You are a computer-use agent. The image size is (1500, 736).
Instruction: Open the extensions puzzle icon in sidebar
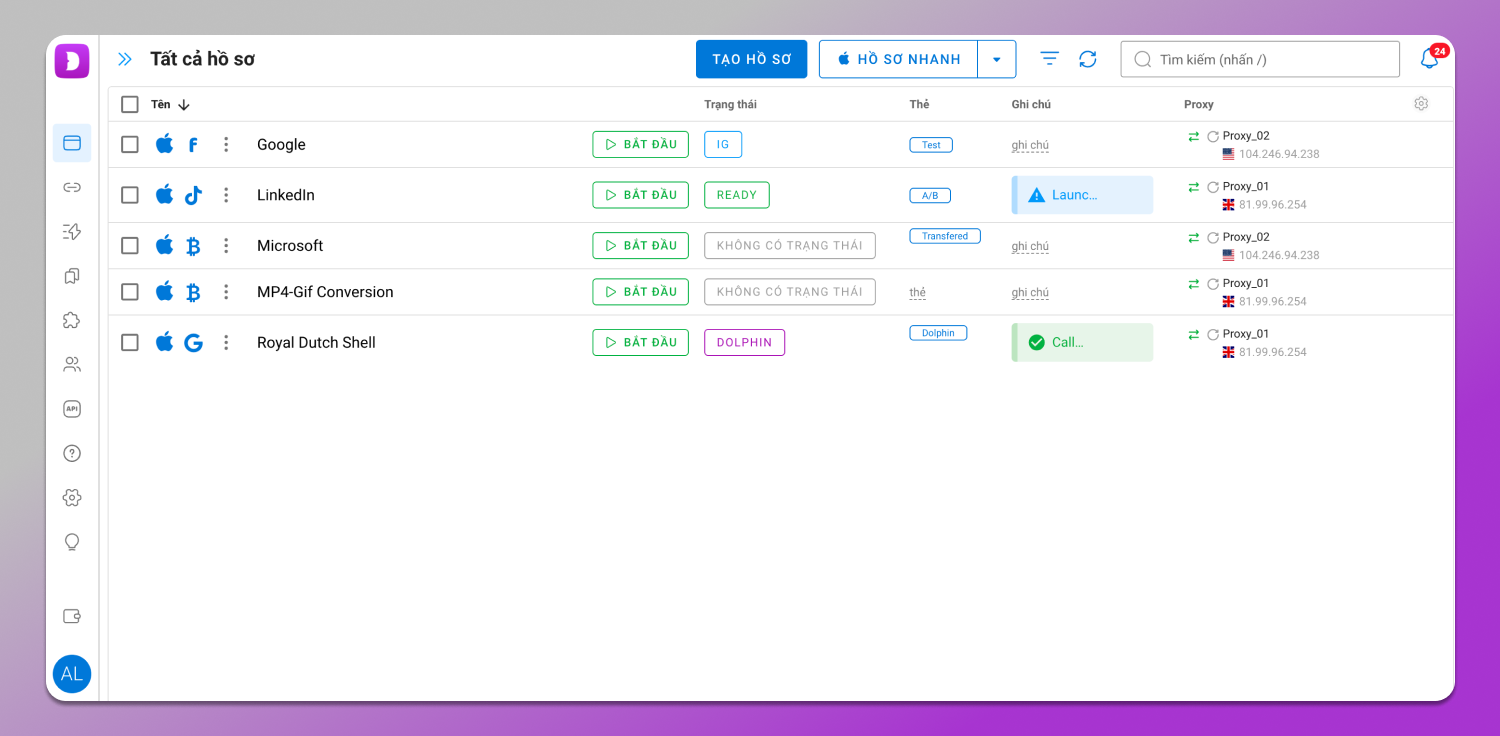(72, 320)
